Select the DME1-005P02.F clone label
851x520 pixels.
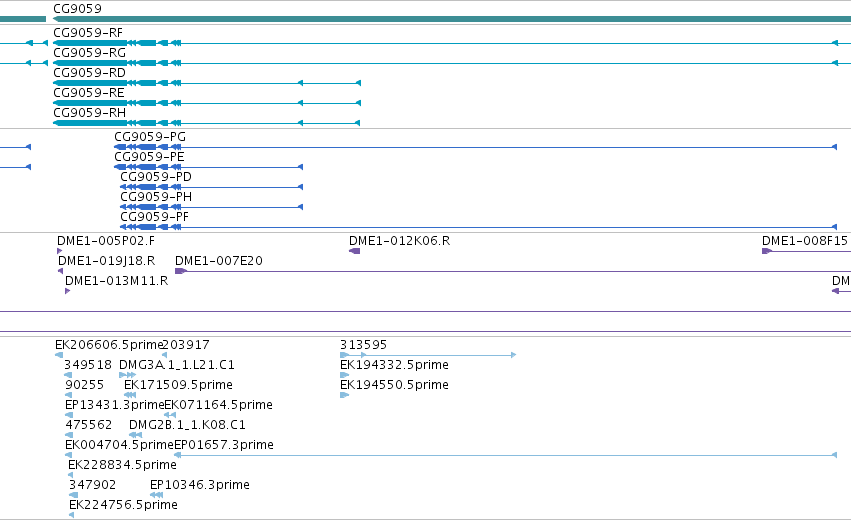click(x=106, y=241)
